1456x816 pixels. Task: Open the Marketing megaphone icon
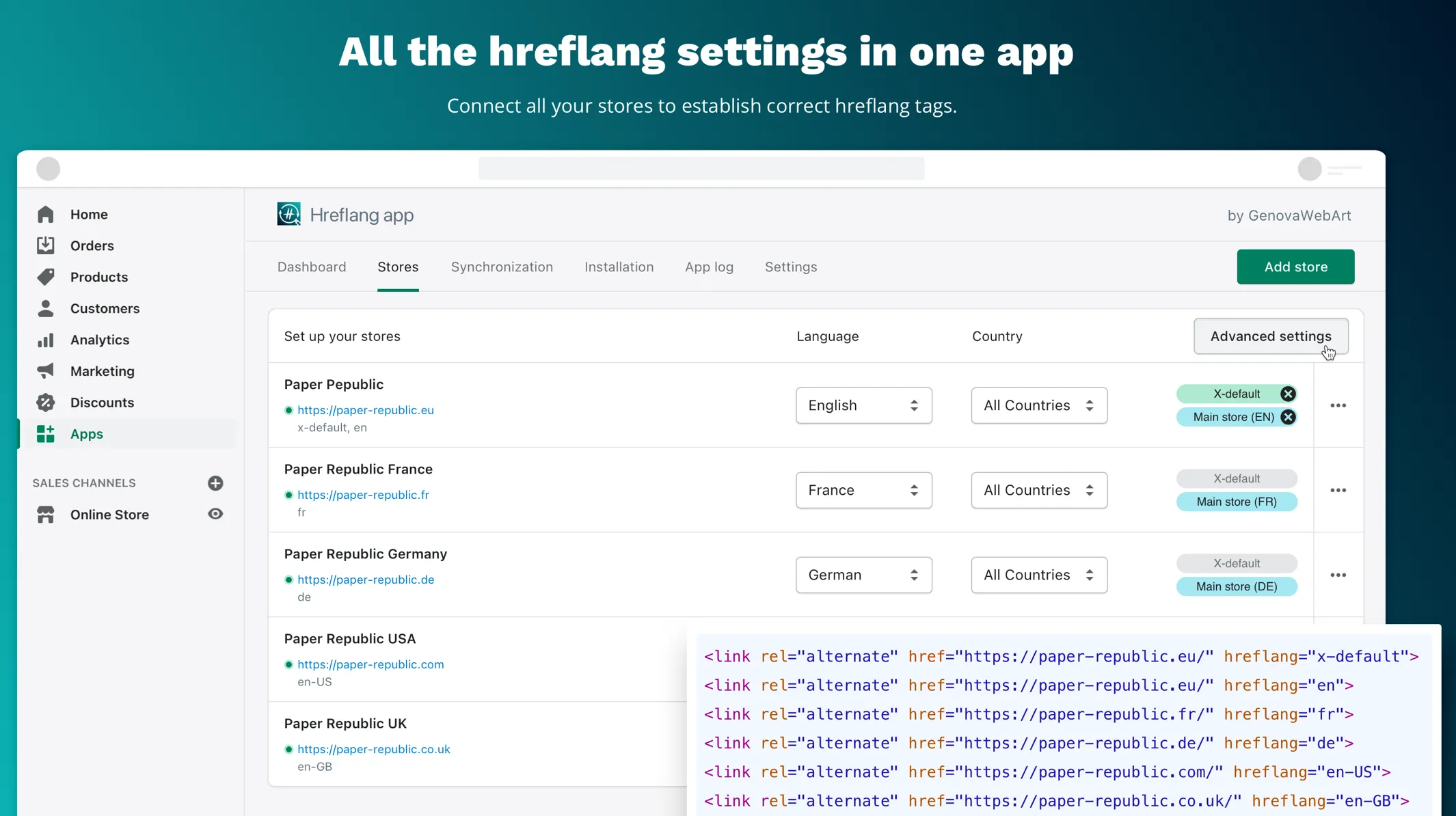click(x=46, y=371)
